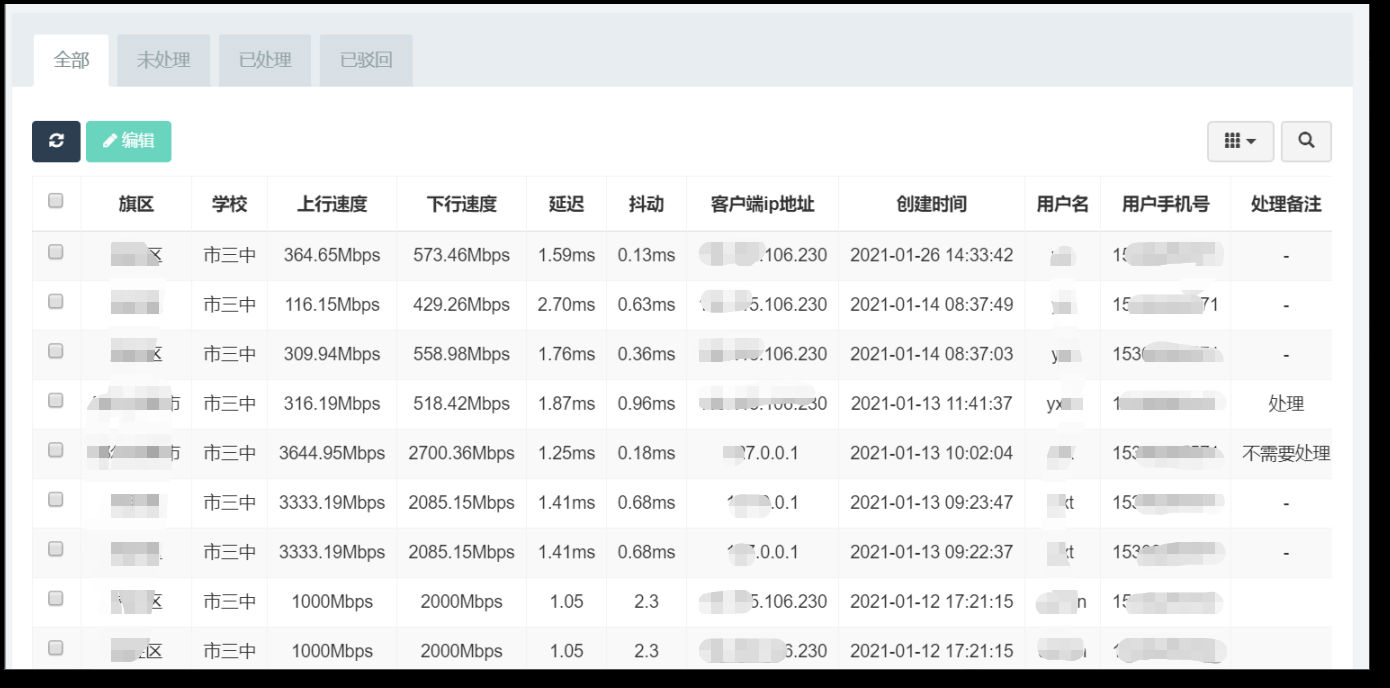Click the 创建时间 column header
The image size is (1390, 688).
(x=931, y=203)
